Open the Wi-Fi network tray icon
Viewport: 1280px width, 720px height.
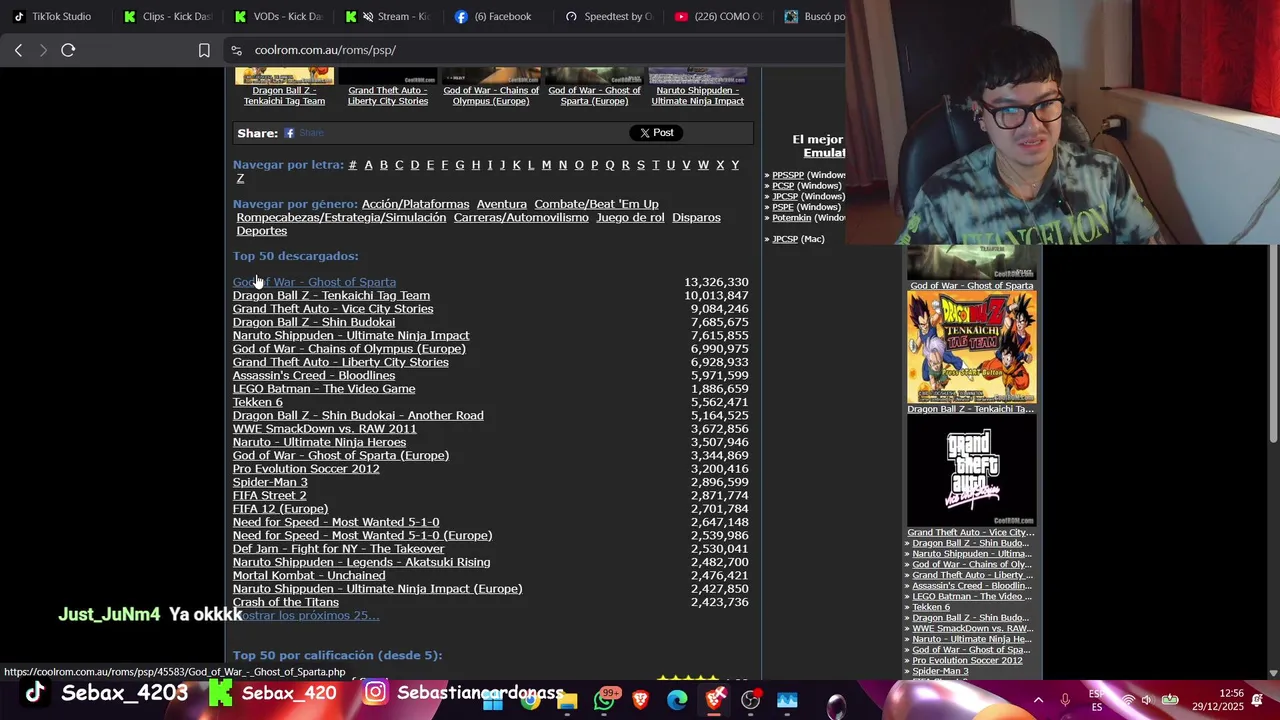tap(1127, 700)
